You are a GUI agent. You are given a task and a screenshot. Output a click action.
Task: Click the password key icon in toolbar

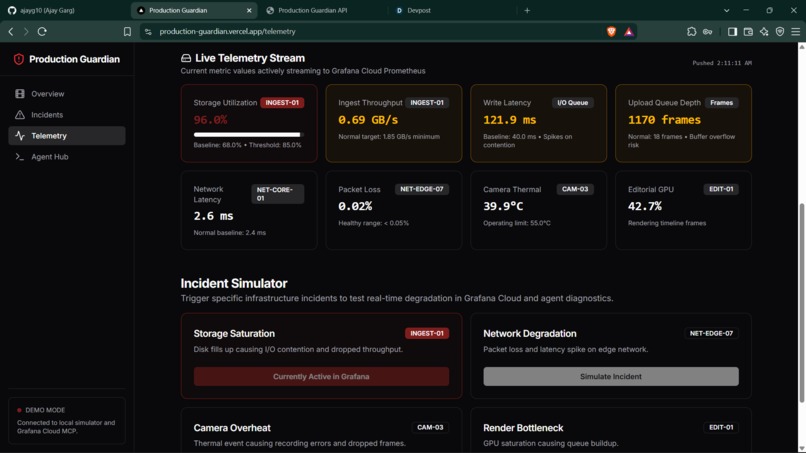tap(707, 32)
